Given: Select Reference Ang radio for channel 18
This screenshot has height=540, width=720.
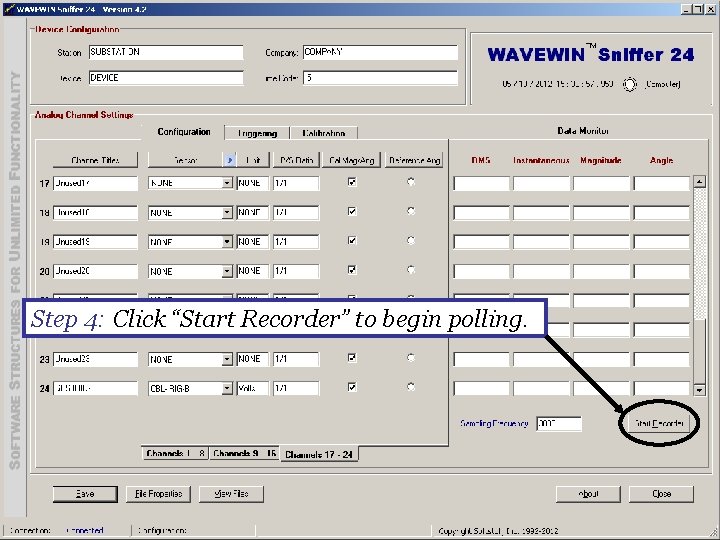Looking at the screenshot, I should (411, 211).
